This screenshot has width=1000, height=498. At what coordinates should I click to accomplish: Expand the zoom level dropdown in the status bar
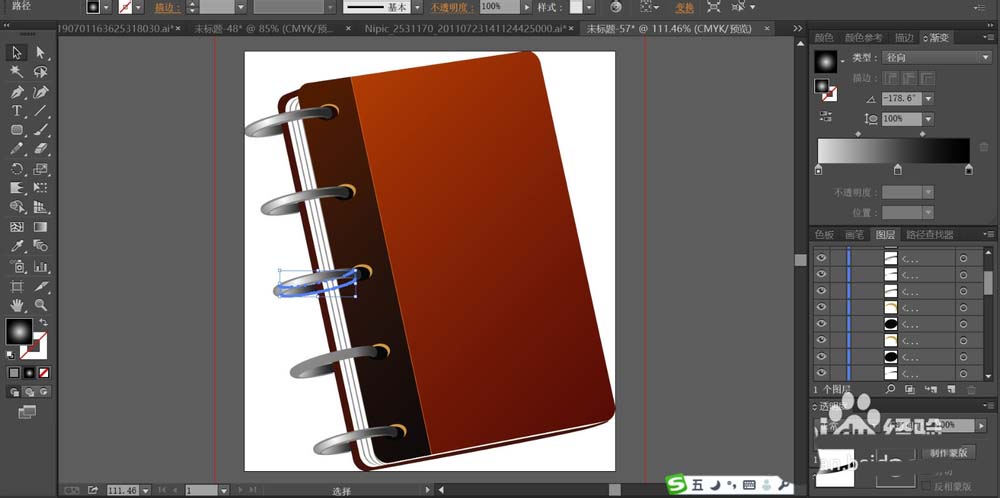(145, 490)
